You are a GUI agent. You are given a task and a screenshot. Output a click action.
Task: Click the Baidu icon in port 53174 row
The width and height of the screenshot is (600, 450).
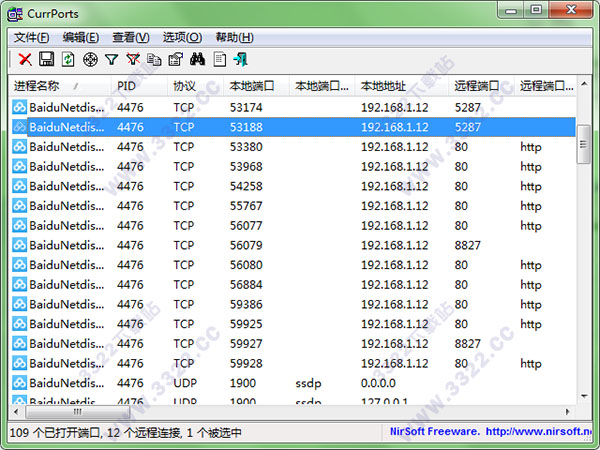point(19,107)
